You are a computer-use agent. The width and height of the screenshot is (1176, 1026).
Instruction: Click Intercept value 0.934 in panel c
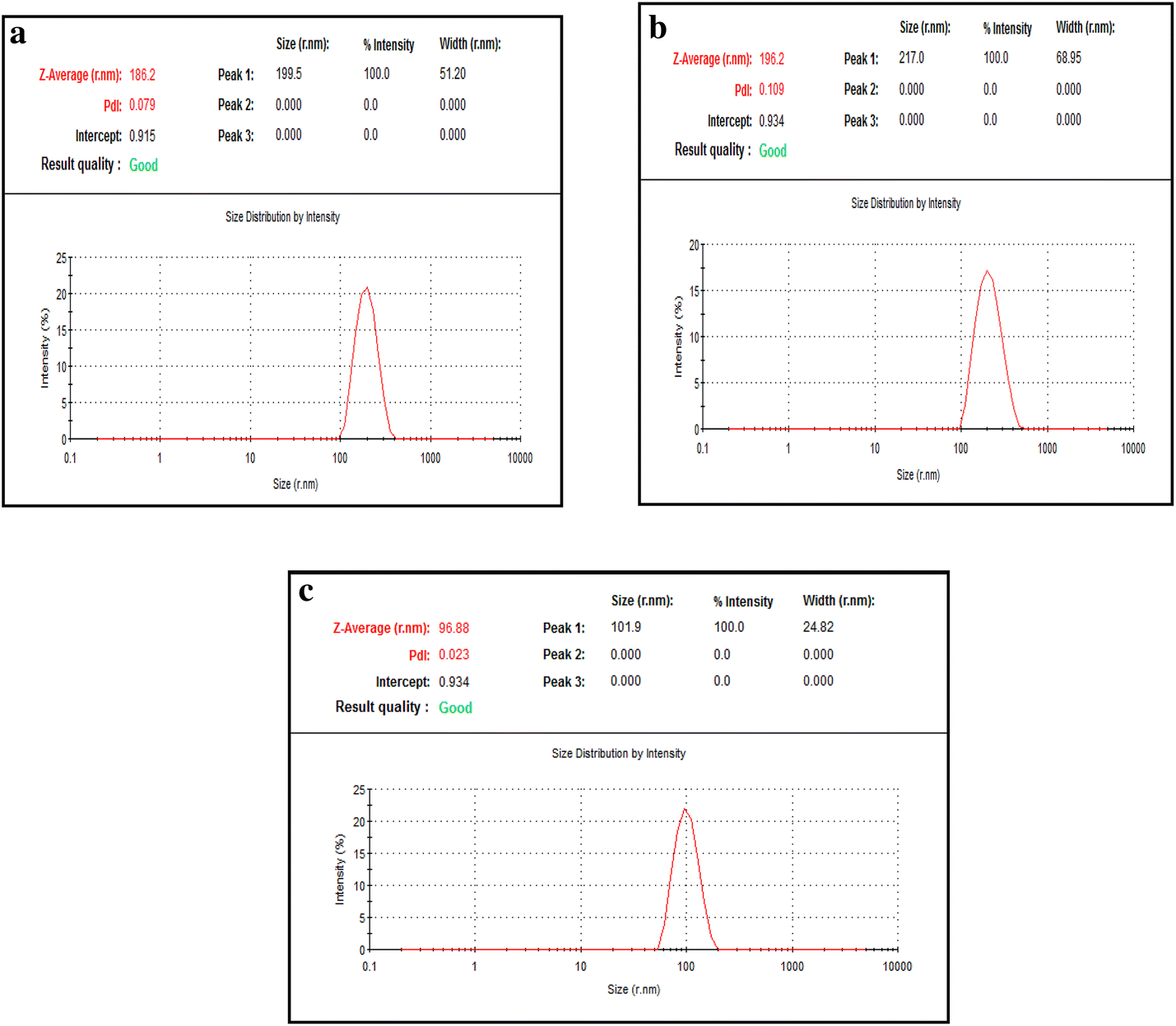tap(454, 682)
